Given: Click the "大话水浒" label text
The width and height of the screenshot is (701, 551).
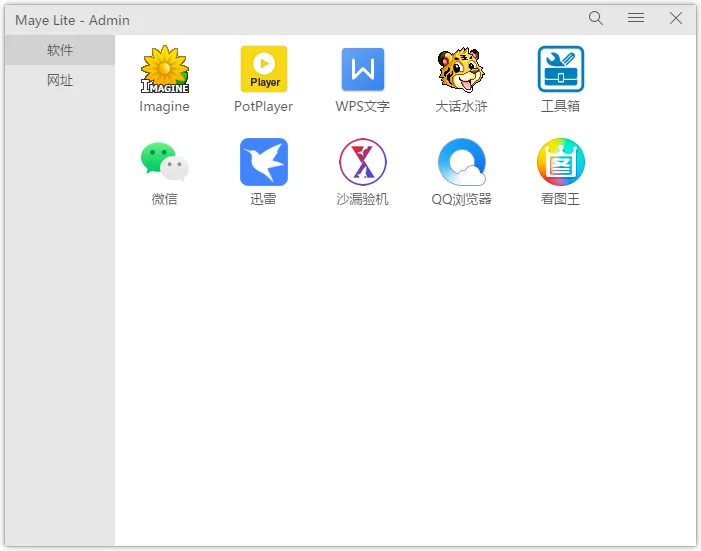Looking at the screenshot, I should click(461, 106).
